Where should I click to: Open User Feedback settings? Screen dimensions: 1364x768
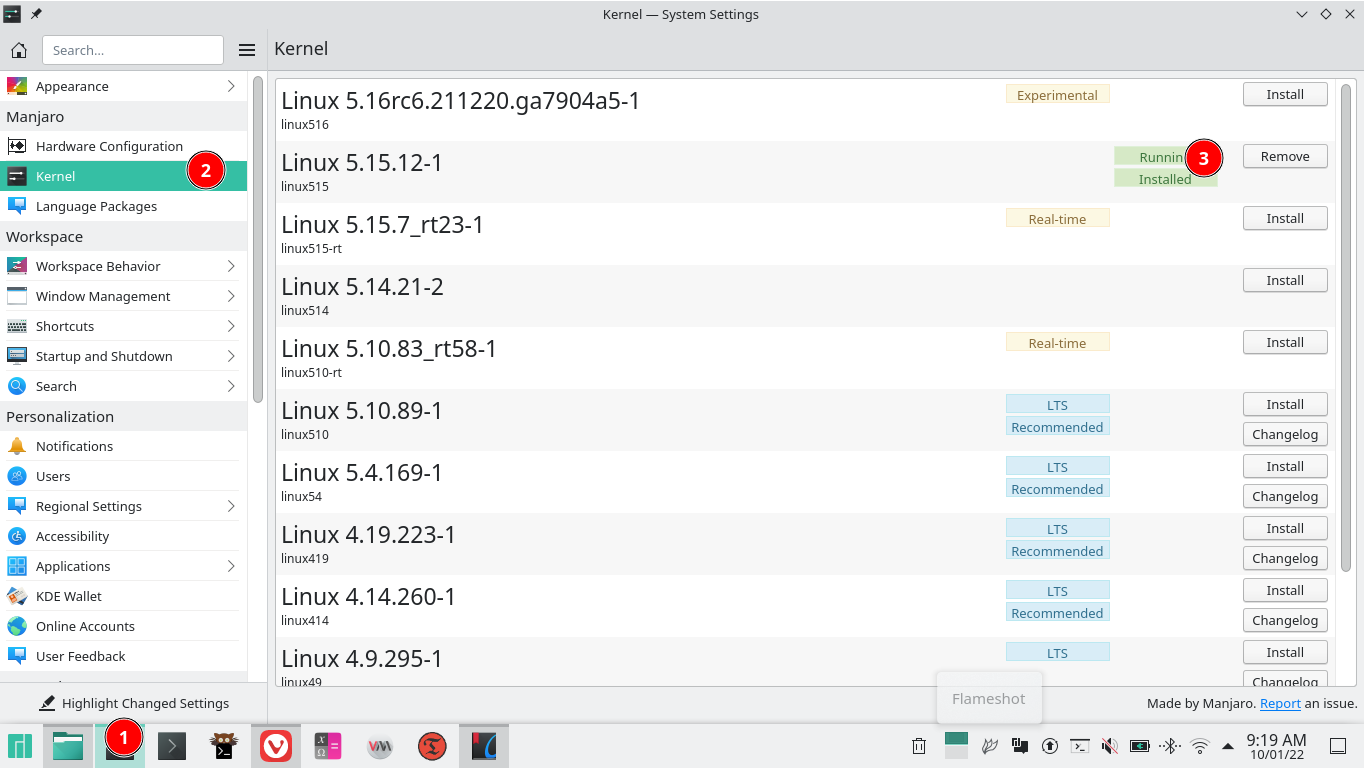[x=123, y=656]
